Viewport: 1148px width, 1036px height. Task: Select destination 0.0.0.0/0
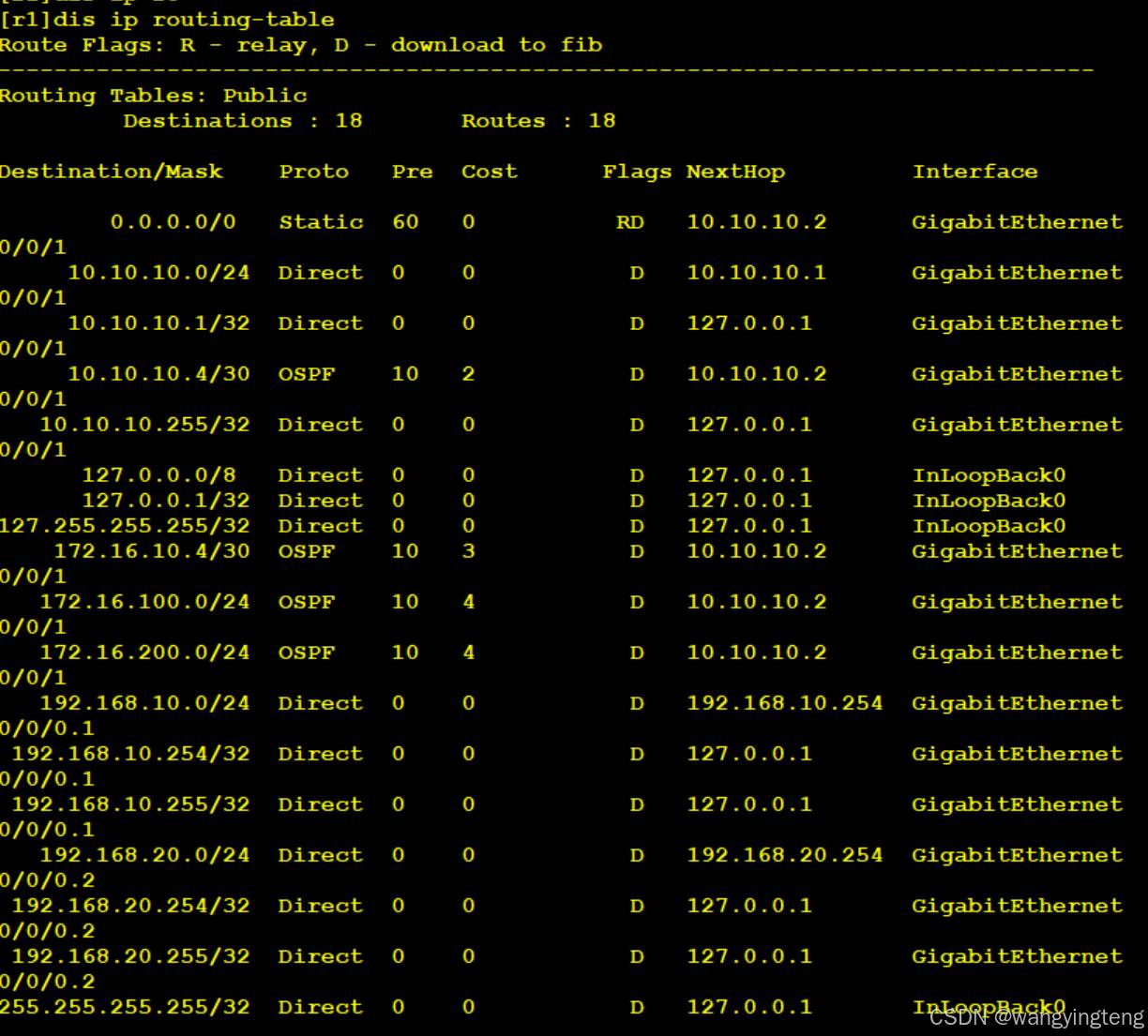173,221
